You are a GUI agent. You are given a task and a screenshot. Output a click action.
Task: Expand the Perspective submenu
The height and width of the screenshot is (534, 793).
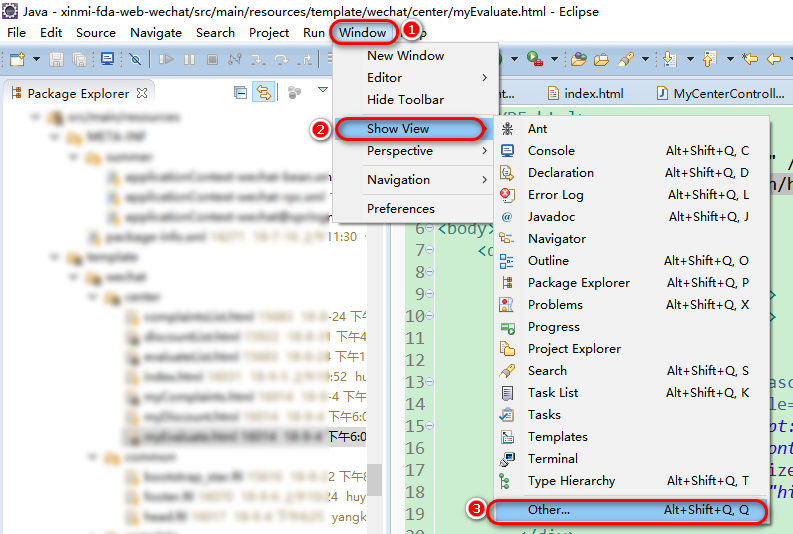414,151
